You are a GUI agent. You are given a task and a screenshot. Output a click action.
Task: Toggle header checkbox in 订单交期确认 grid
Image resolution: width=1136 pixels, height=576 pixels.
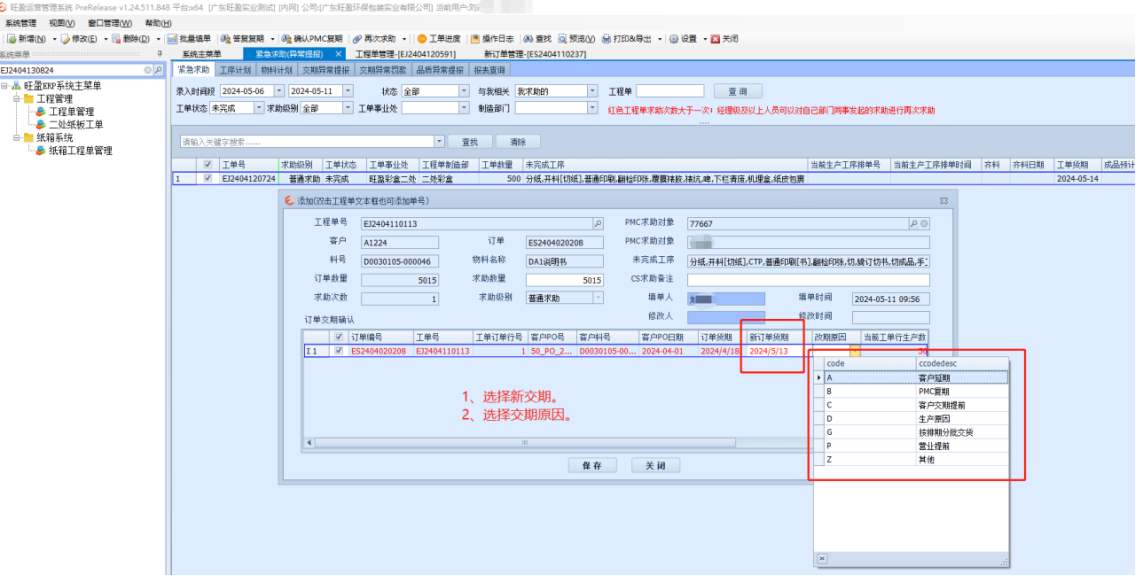click(x=338, y=337)
